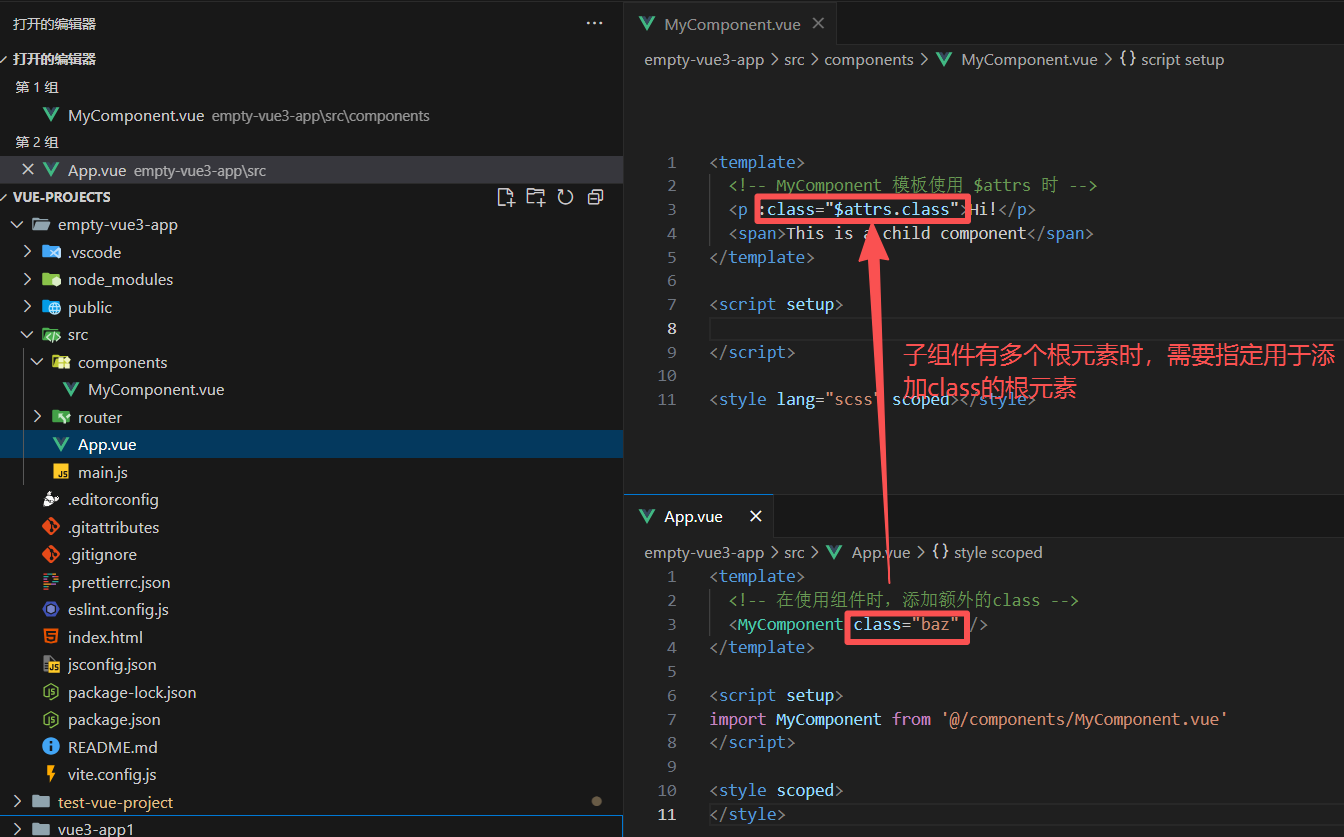Collapse the empty-vue3-app folder

[x=16, y=225]
